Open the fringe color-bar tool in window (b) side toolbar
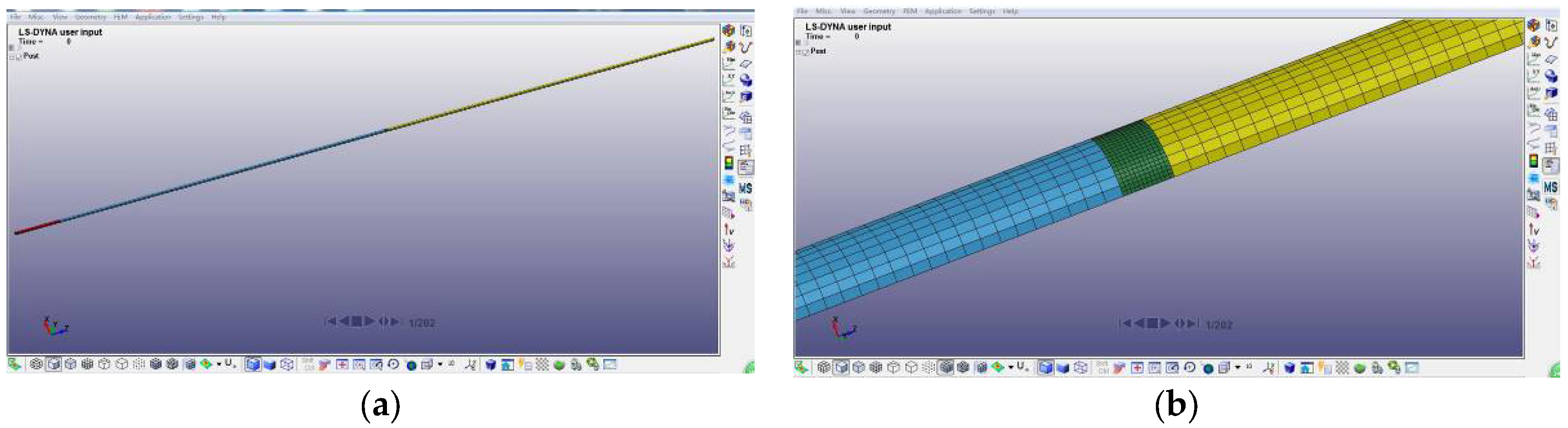Viewport: 1568px width, 428px height. [x=1534, y=161]
